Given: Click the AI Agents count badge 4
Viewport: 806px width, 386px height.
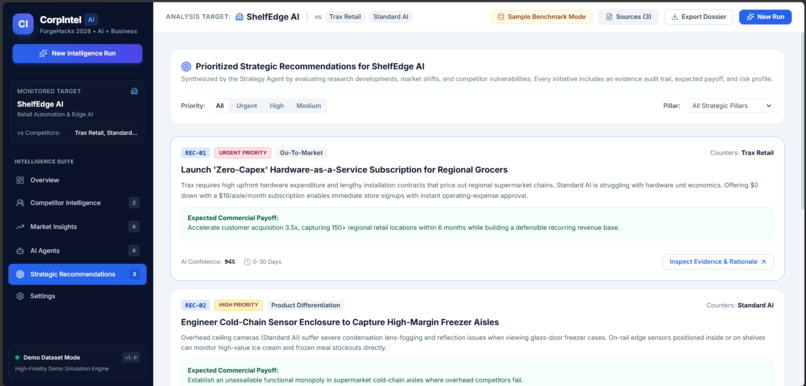Looking at the screenshot, I should [x=134, y=251].
